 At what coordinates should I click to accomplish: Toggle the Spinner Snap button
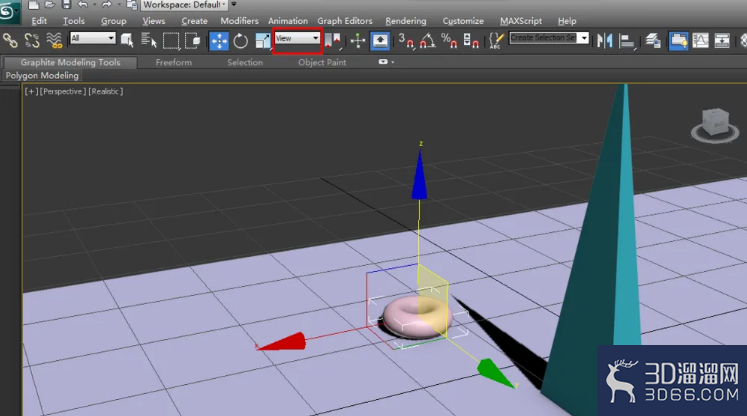471,41
